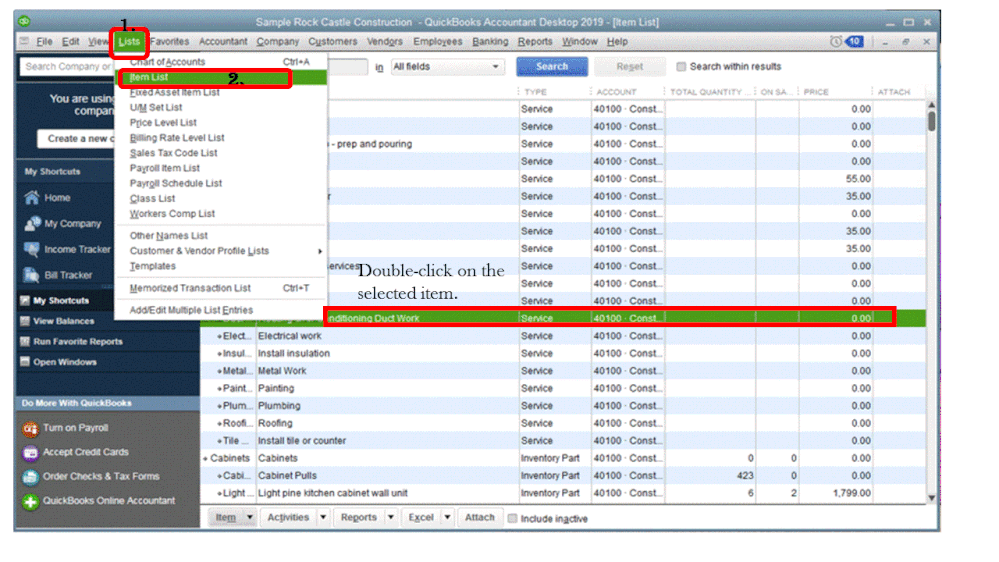Viewport: 999px width, 562px height.
Task: Click the notification badge showing 10
Action: tap(854, 41)
